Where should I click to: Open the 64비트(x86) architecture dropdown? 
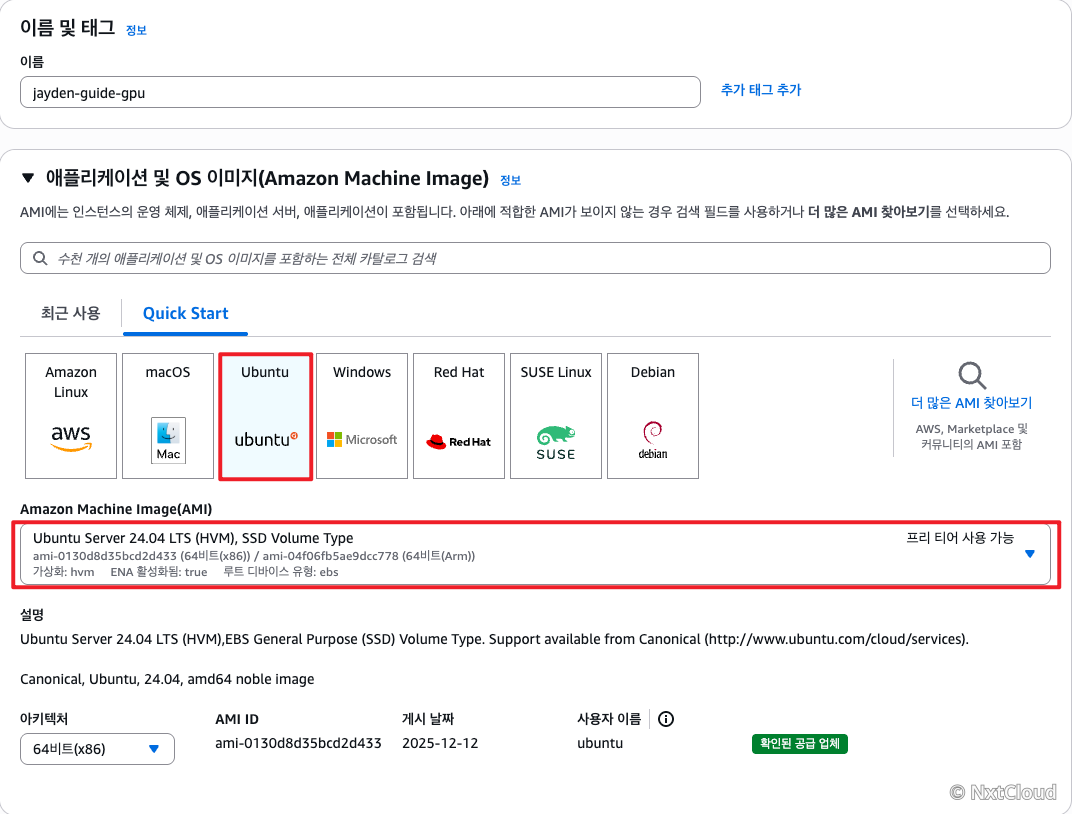pos(97,749)
